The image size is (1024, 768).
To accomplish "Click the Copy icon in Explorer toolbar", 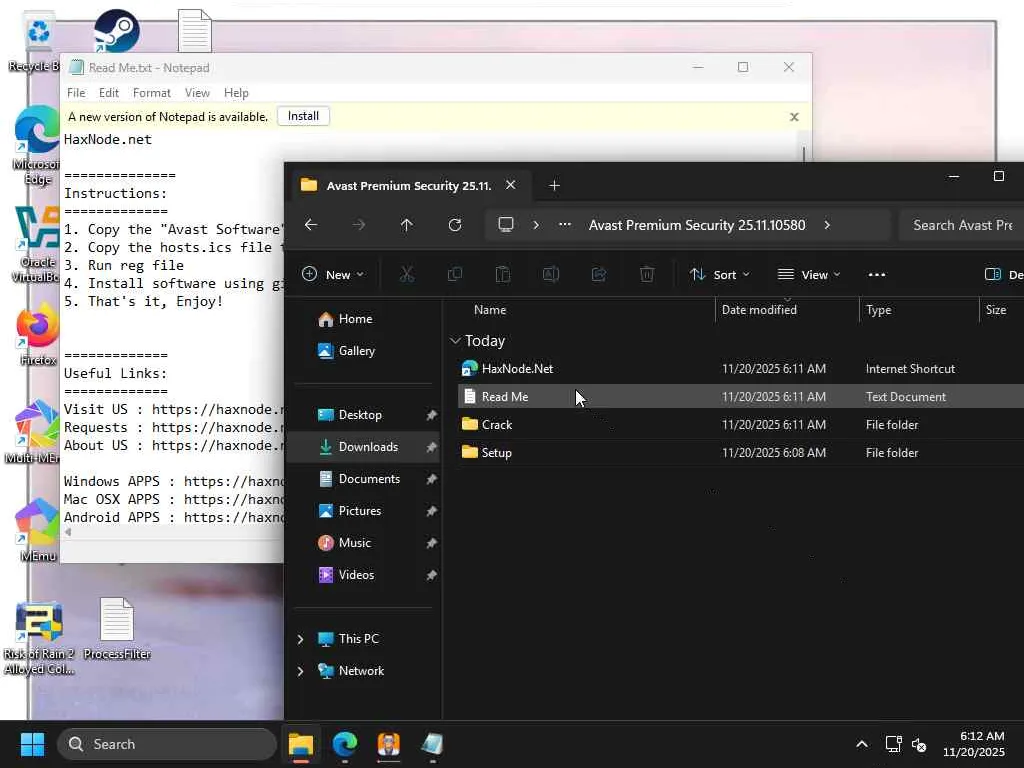I will pos(455,274).
